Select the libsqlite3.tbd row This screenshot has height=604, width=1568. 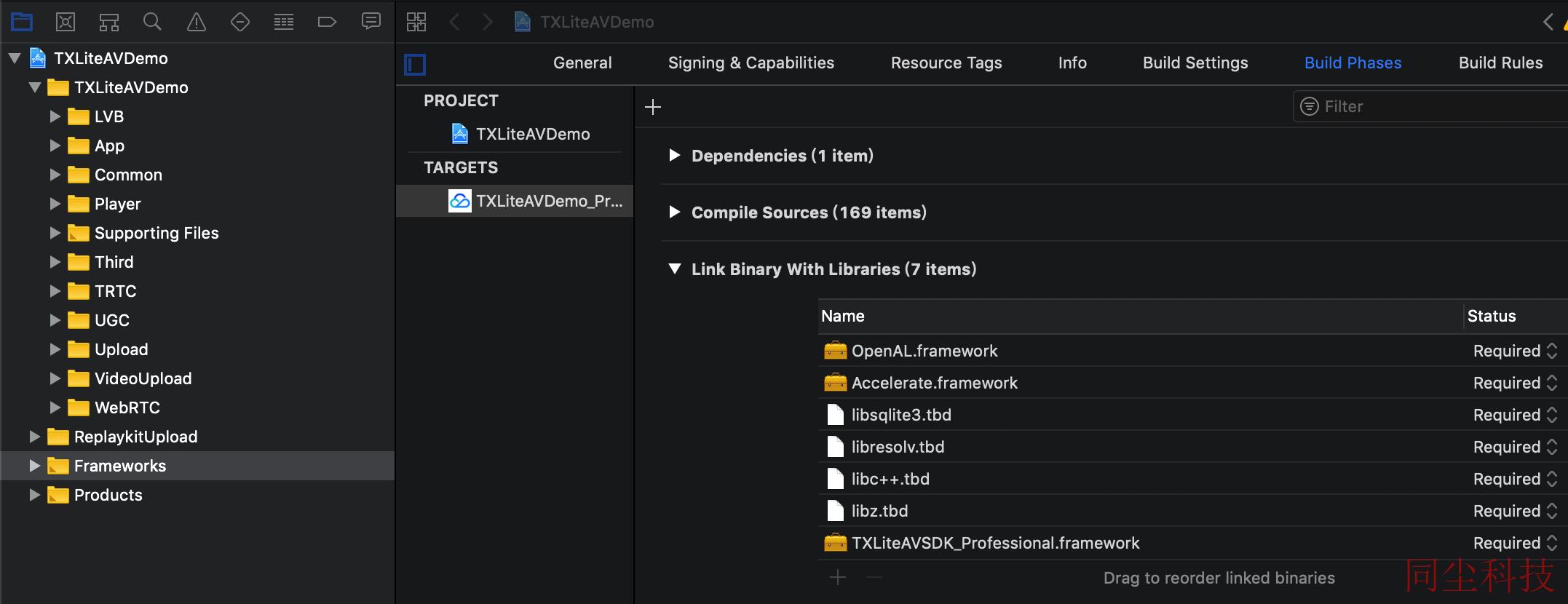pyautogui.click(x=1192, y=415)
